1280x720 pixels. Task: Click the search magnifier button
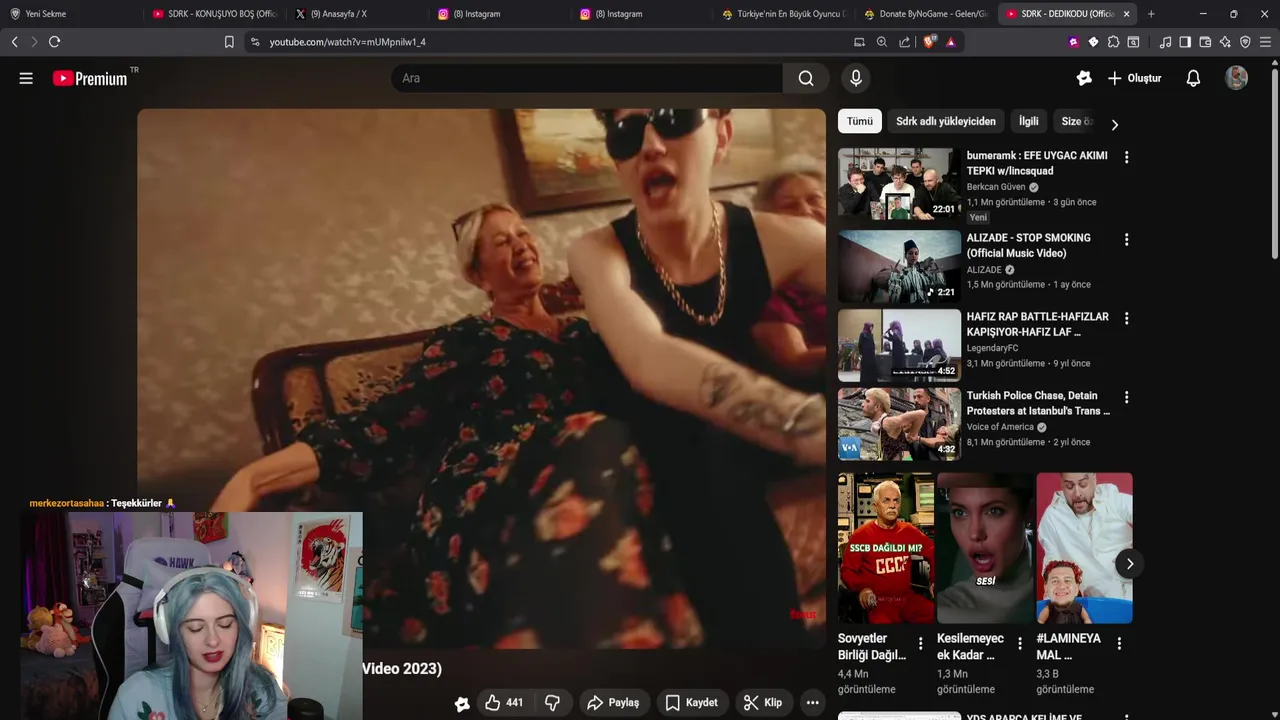click(x=806, y=78)
